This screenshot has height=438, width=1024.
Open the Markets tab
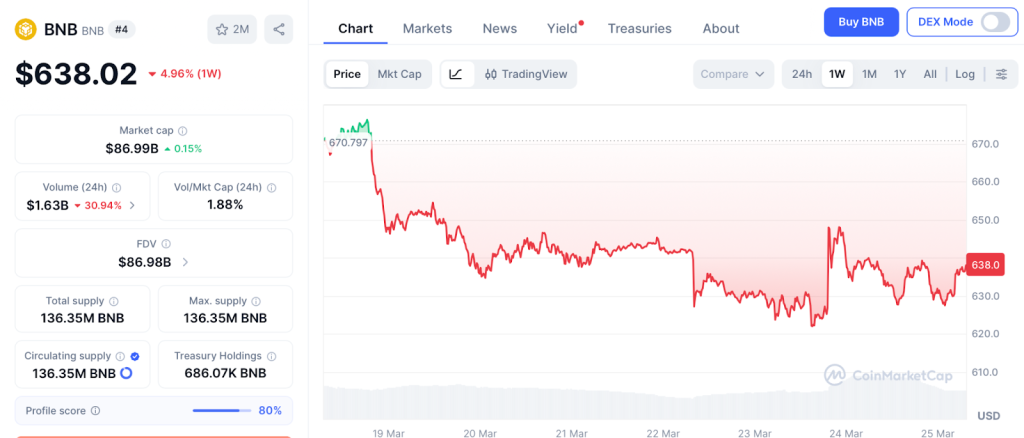coord(427,28)
